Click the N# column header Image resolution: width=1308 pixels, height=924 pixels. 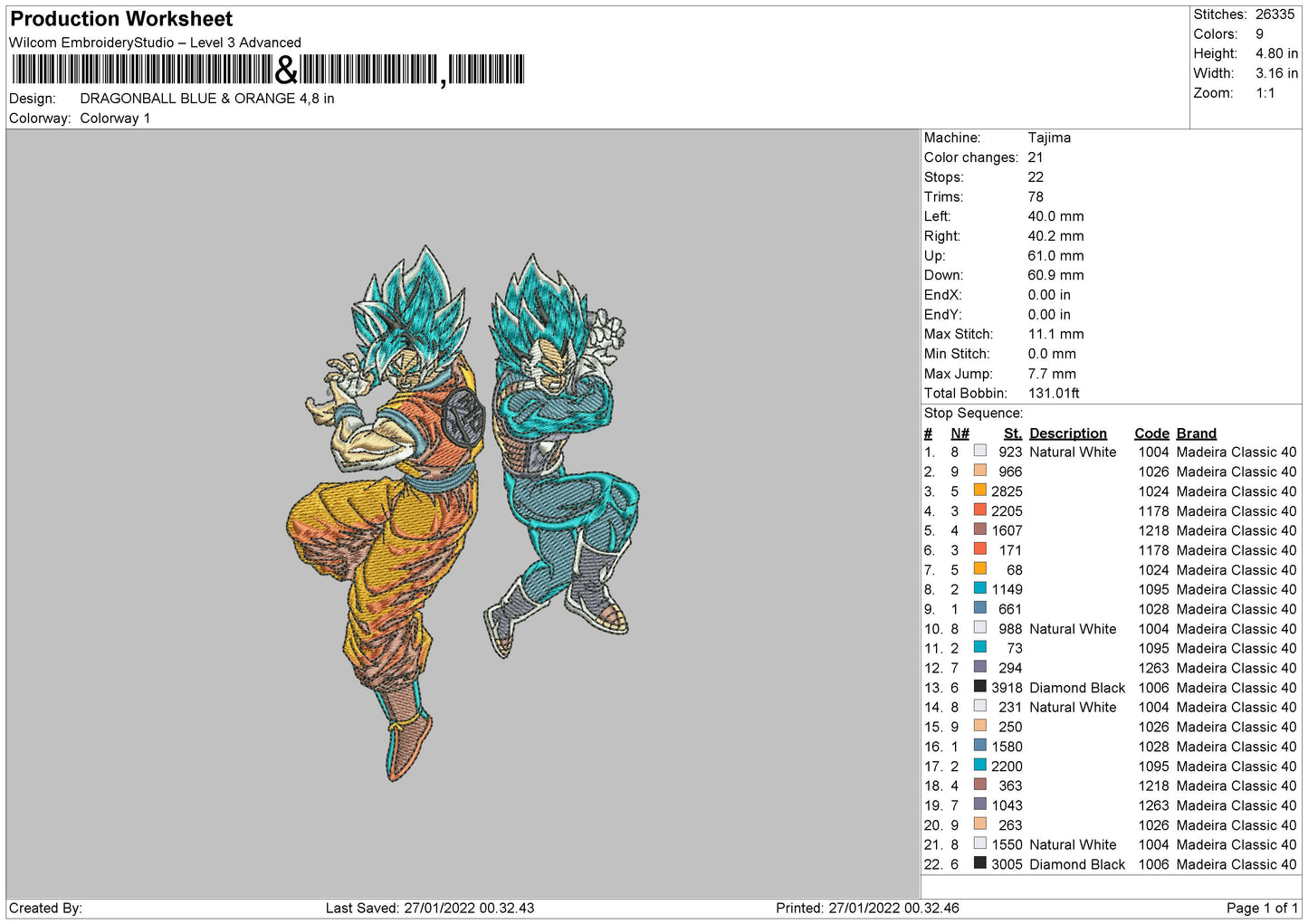click(x=960, y=433)
